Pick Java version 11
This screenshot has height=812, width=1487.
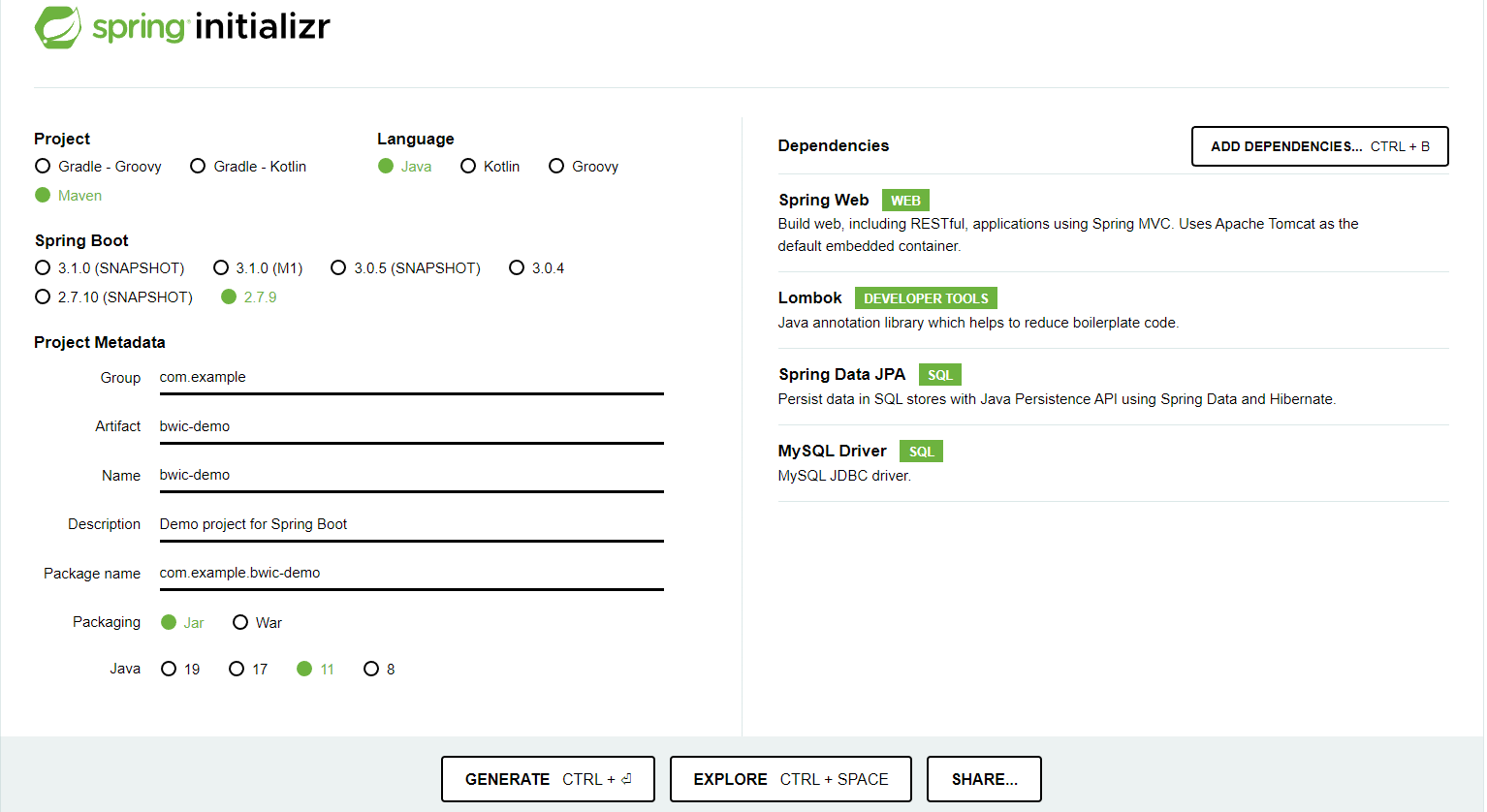[x=315, y=670]
